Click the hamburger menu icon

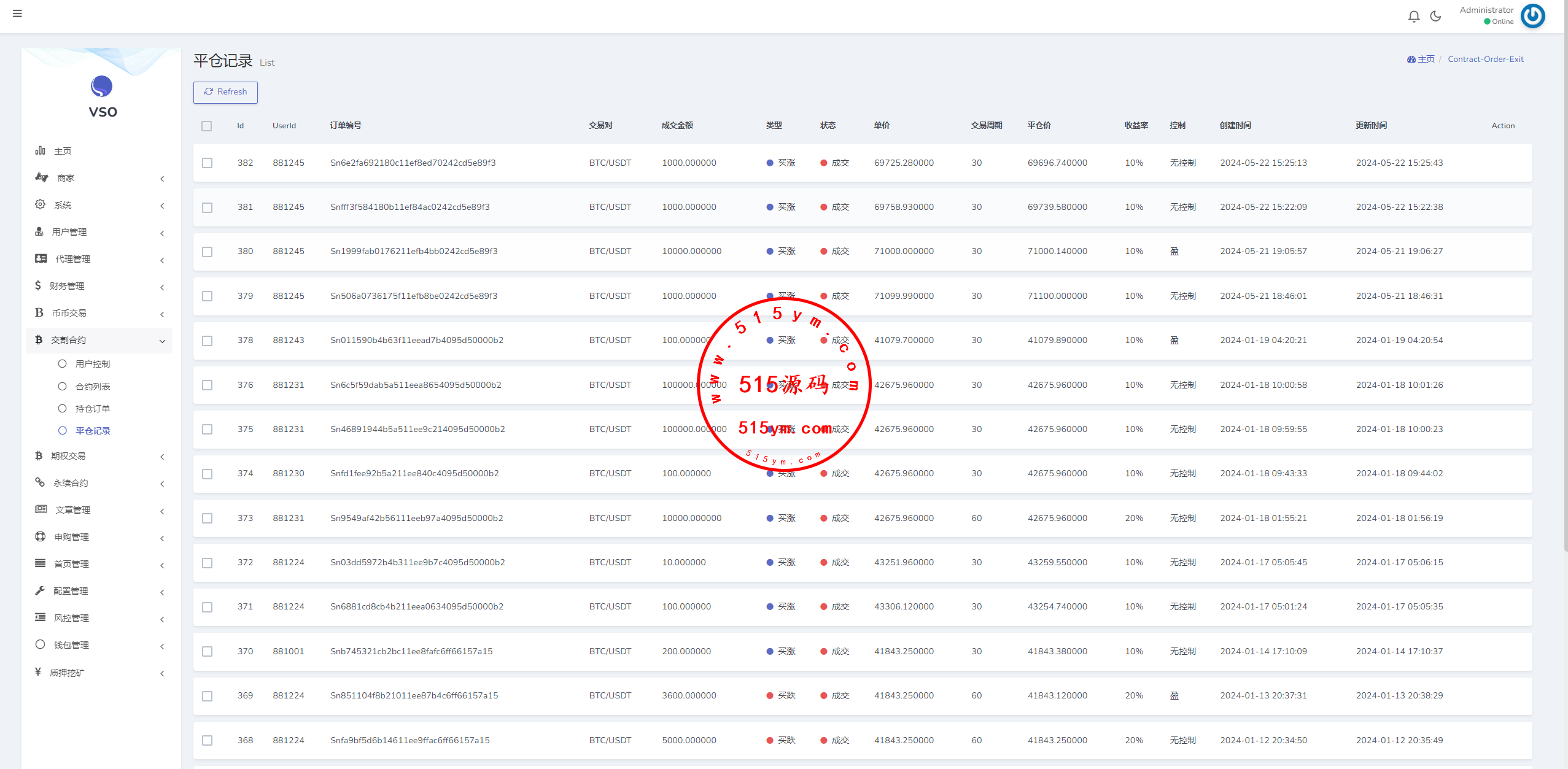point(17,14)
